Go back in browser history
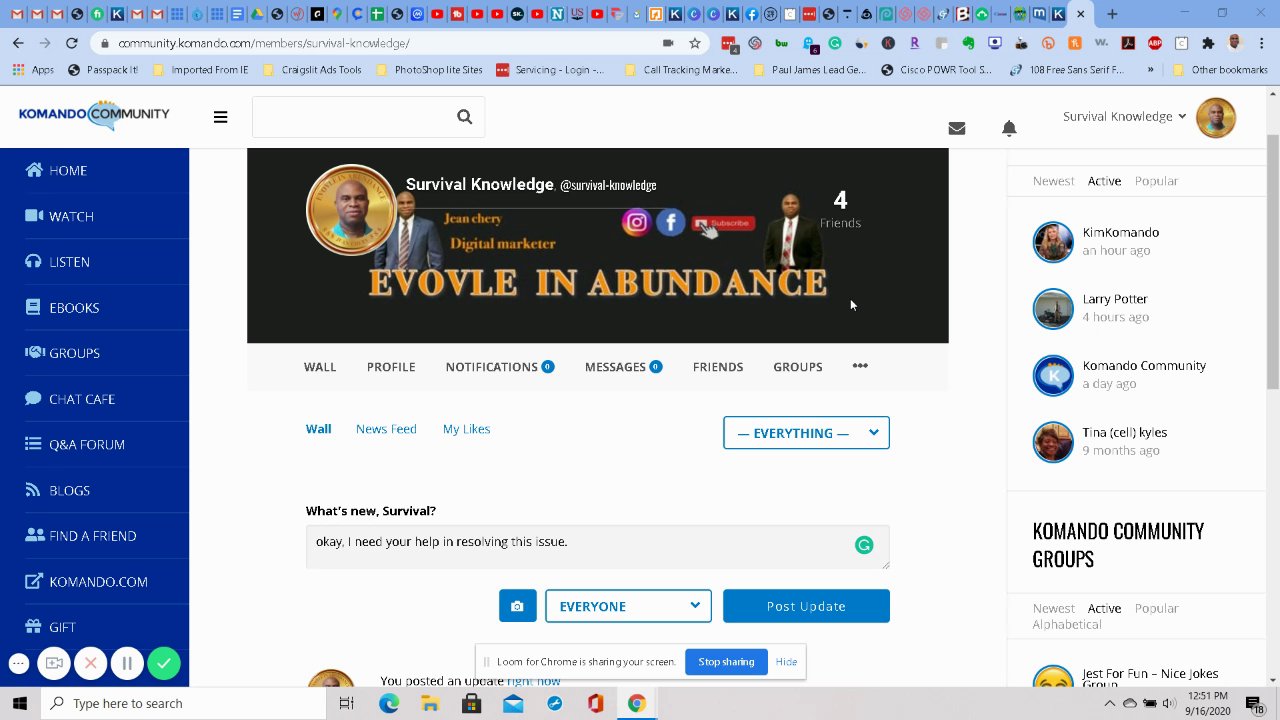 [x=18, y=43]
